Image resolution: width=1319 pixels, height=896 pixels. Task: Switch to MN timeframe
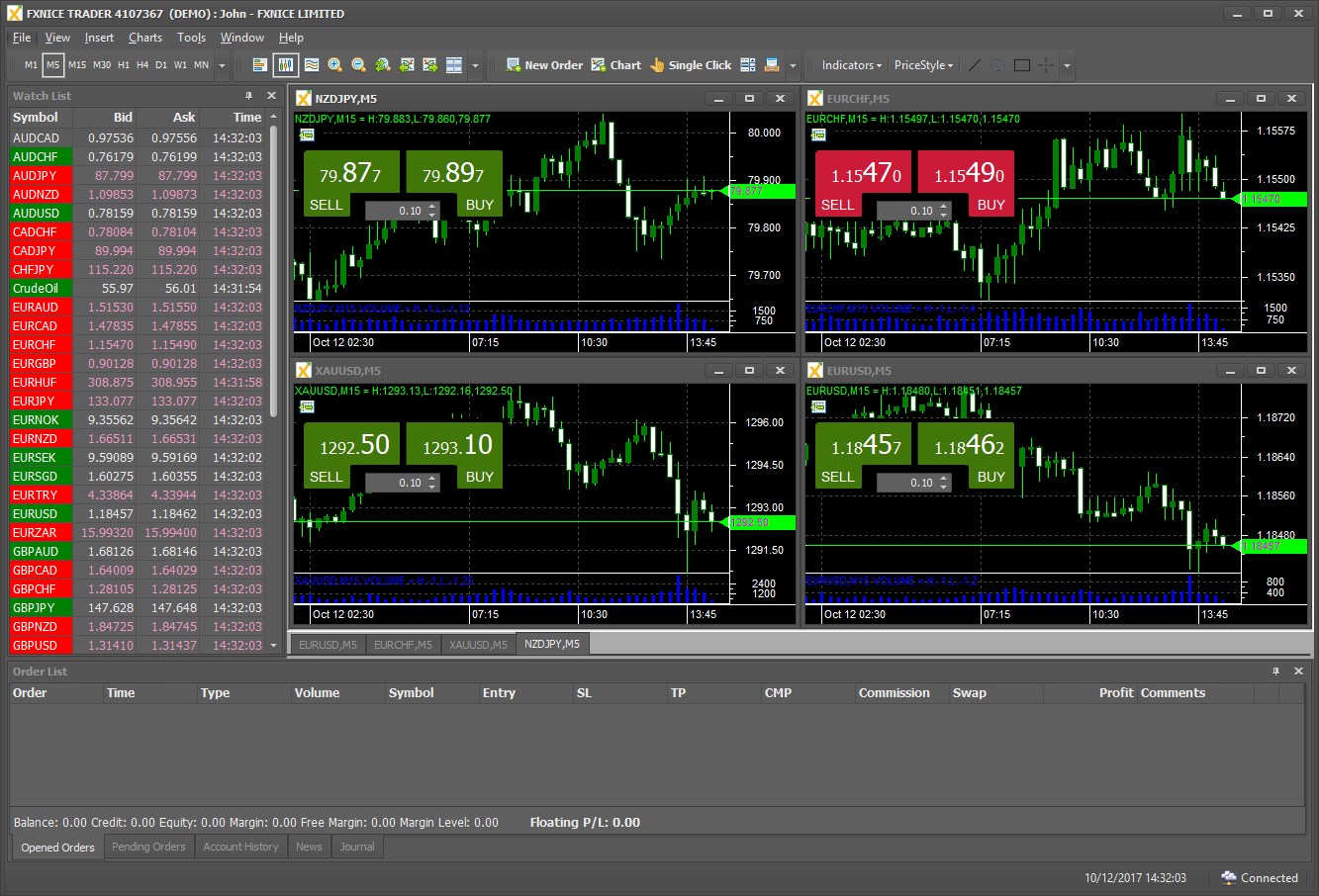201,65
